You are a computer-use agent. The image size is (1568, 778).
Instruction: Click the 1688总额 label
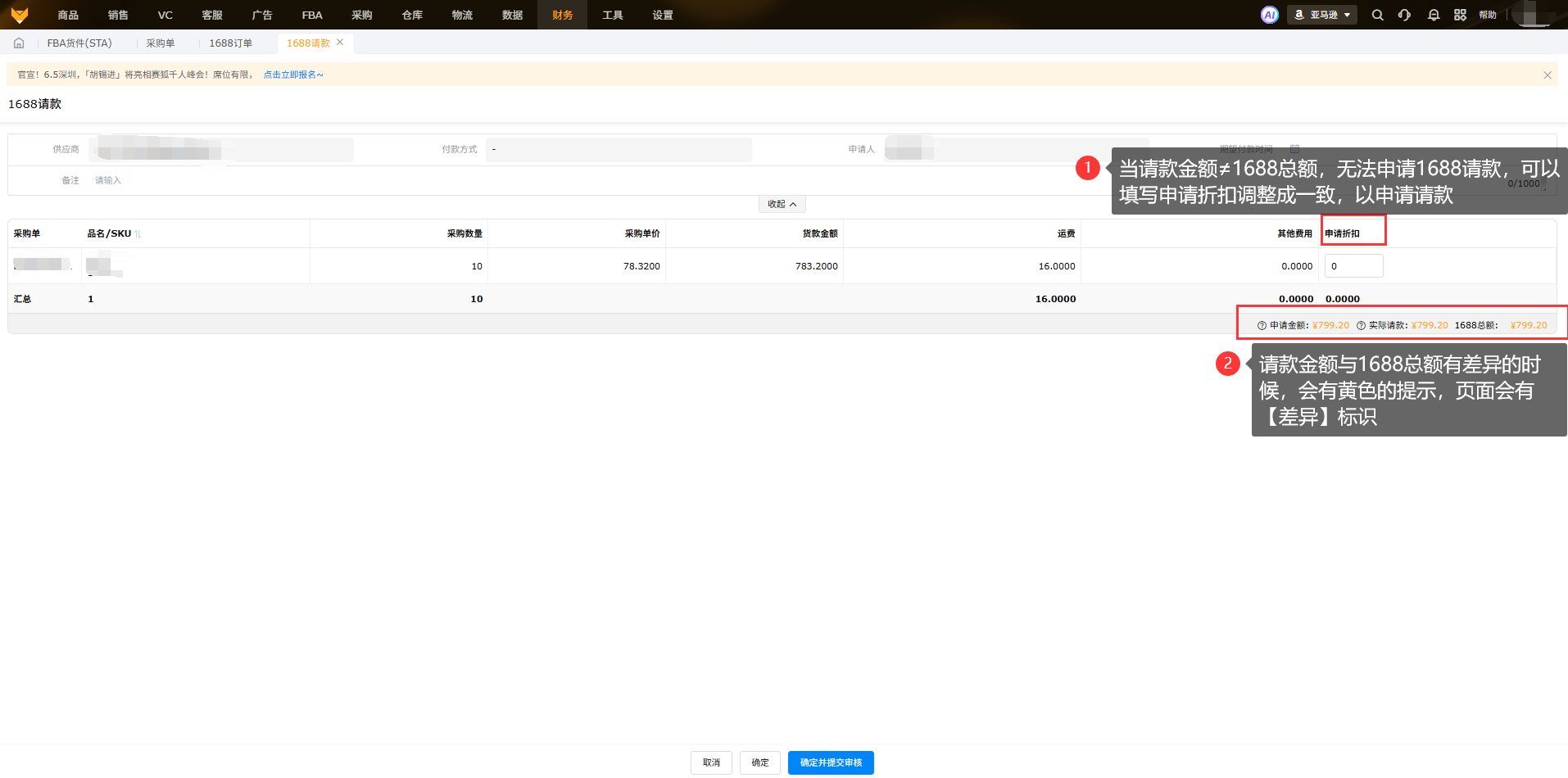click(1476, 325)
